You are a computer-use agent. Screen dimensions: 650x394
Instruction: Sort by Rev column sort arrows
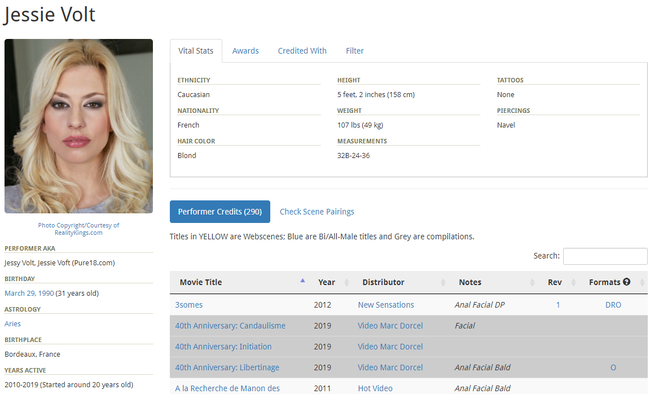[574, 282]
